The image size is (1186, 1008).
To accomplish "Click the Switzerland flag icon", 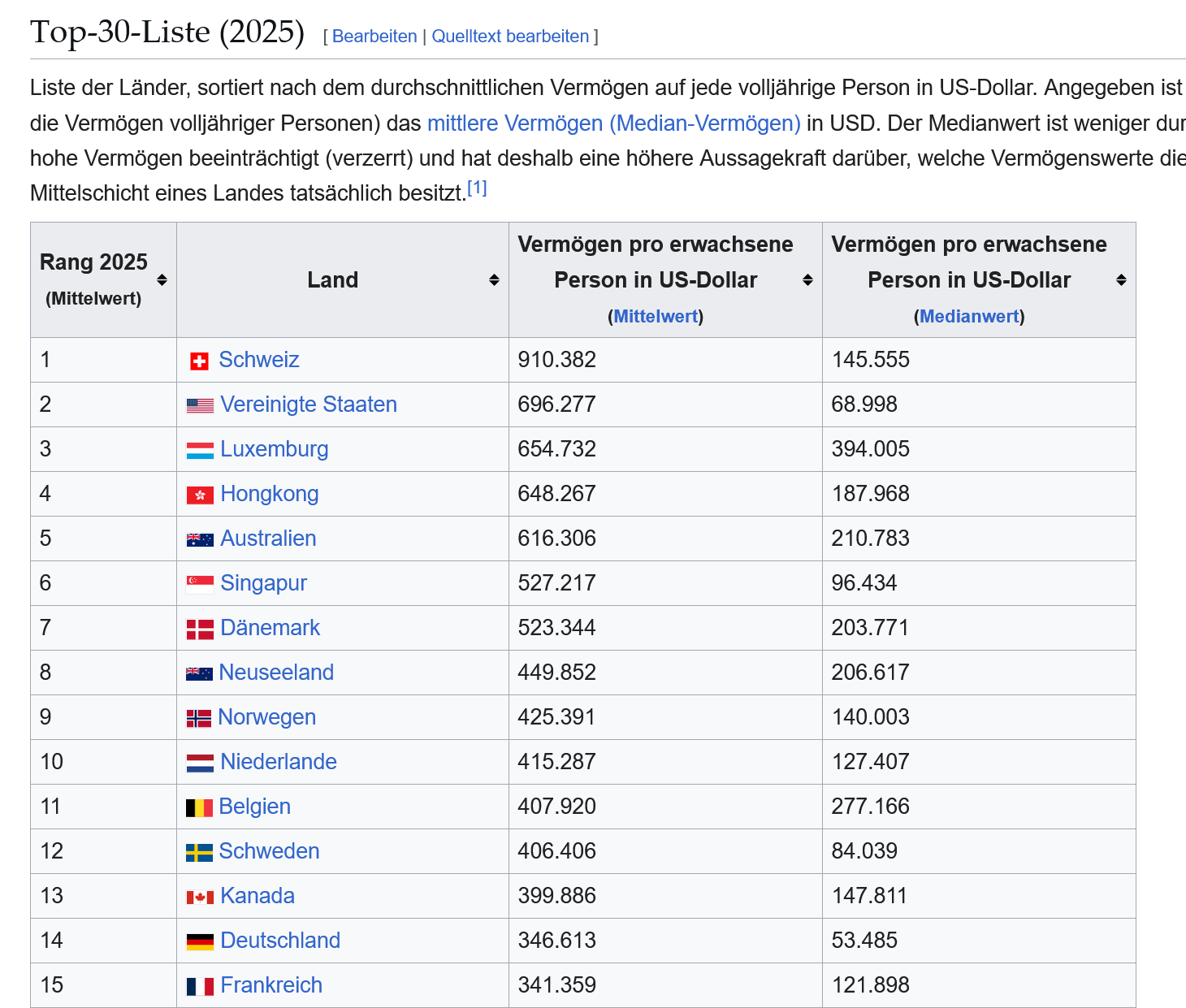I will (199, 361).
